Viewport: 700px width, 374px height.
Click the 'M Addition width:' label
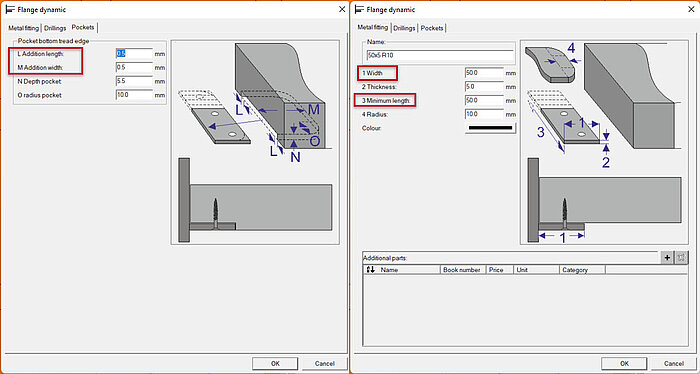point(40,67)
